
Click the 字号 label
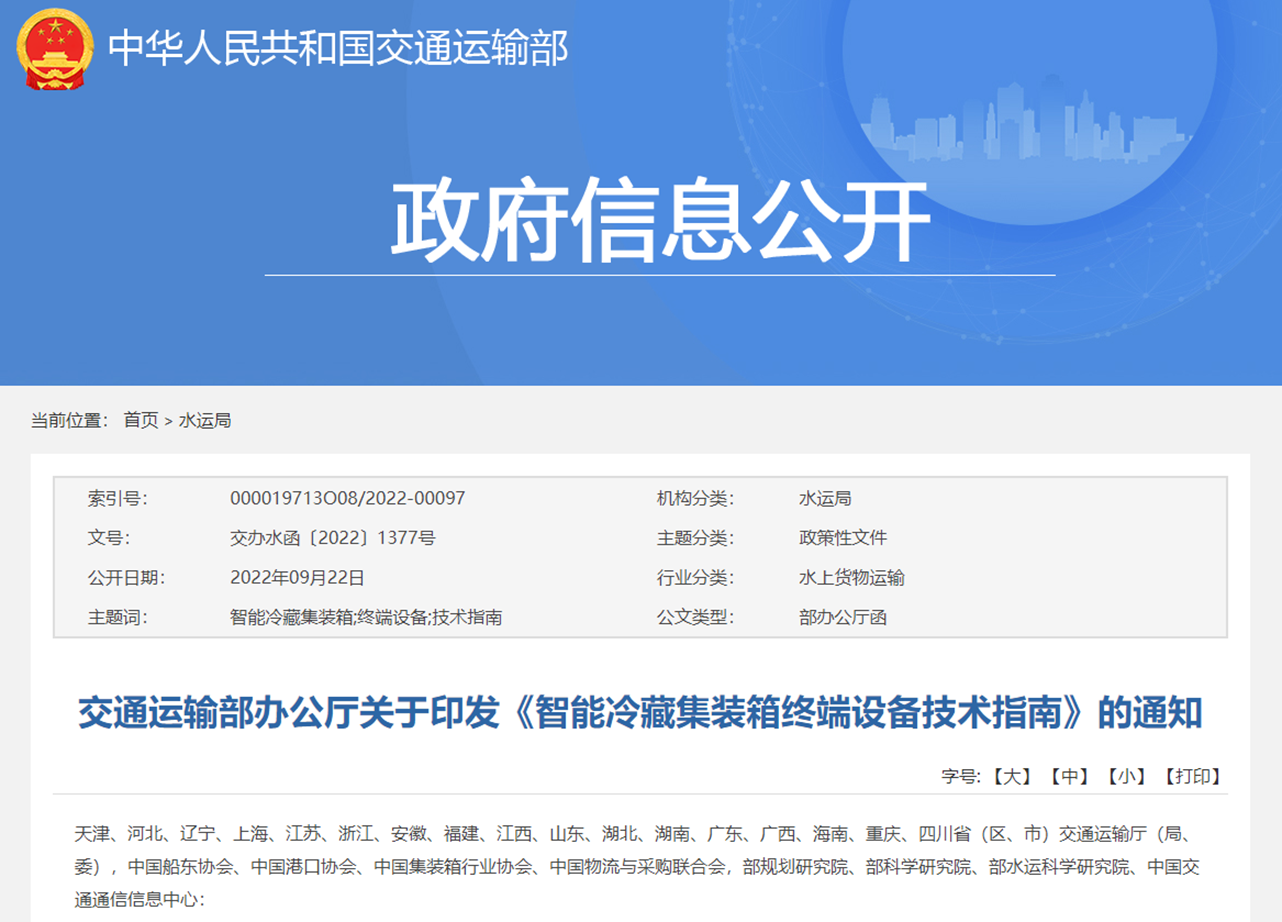pyautogui.click(x=963, y=776)
